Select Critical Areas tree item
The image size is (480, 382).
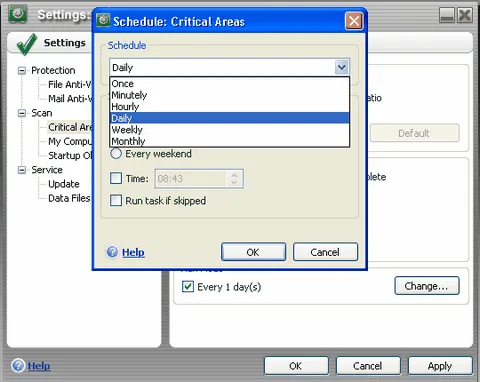coord(70,127)
